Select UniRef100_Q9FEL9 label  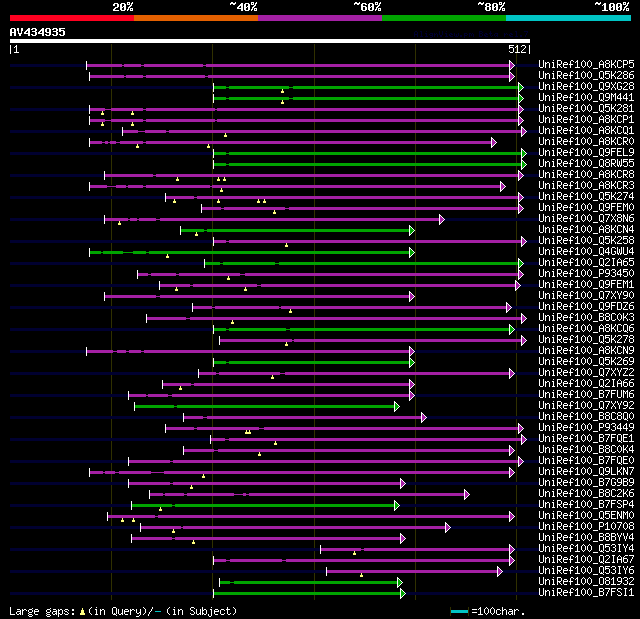tap(586, 153)
